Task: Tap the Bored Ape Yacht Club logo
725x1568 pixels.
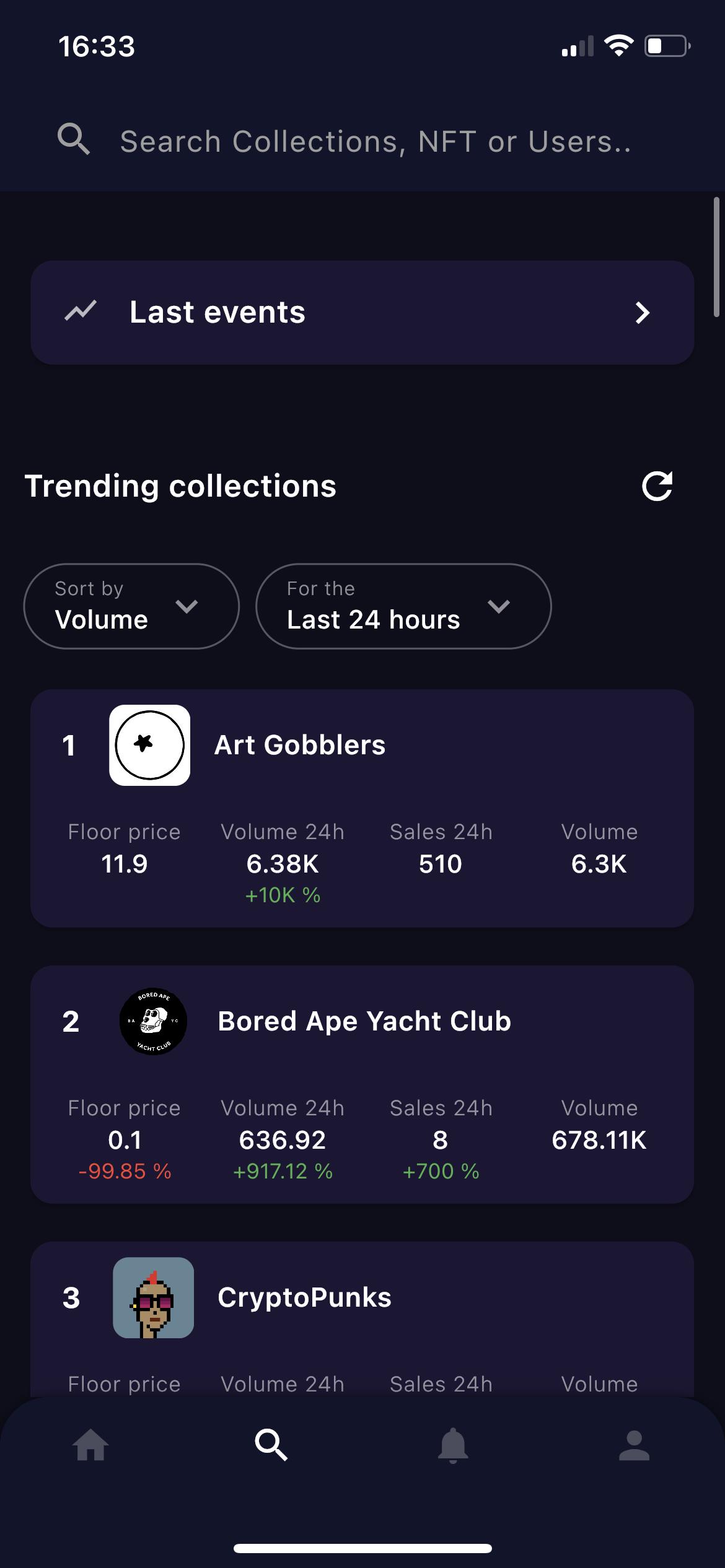Action: point(153,1021)
